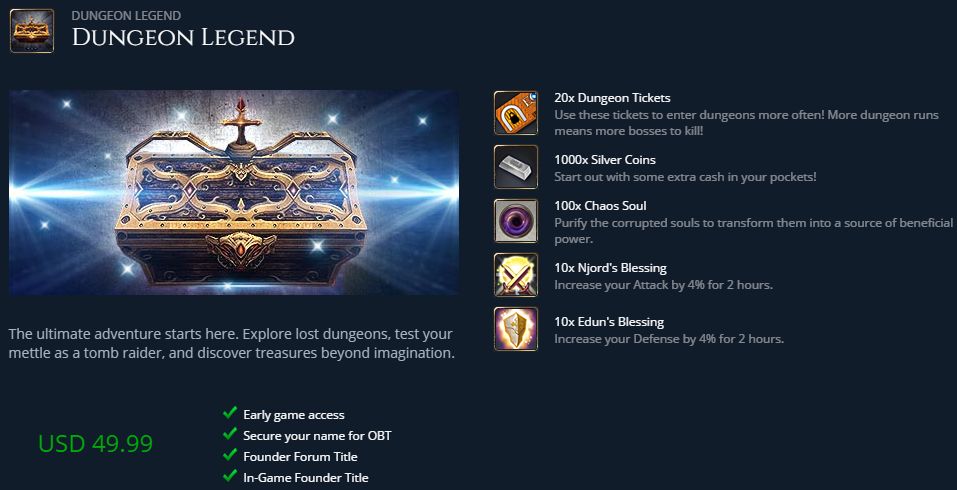Click the checkmark next to Secure your name for OBT
This screenshot has height=490, width=957.
(x=230, y=434)
